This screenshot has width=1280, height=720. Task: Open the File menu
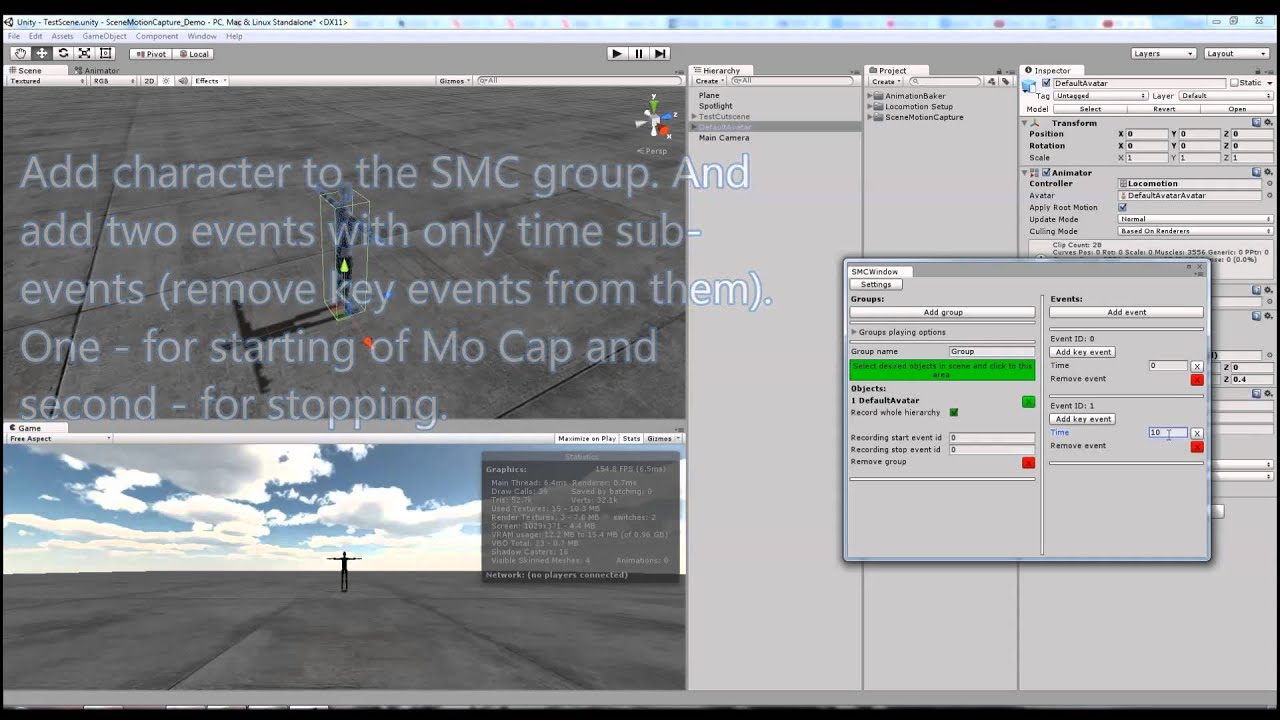click(x=14, y=36)
